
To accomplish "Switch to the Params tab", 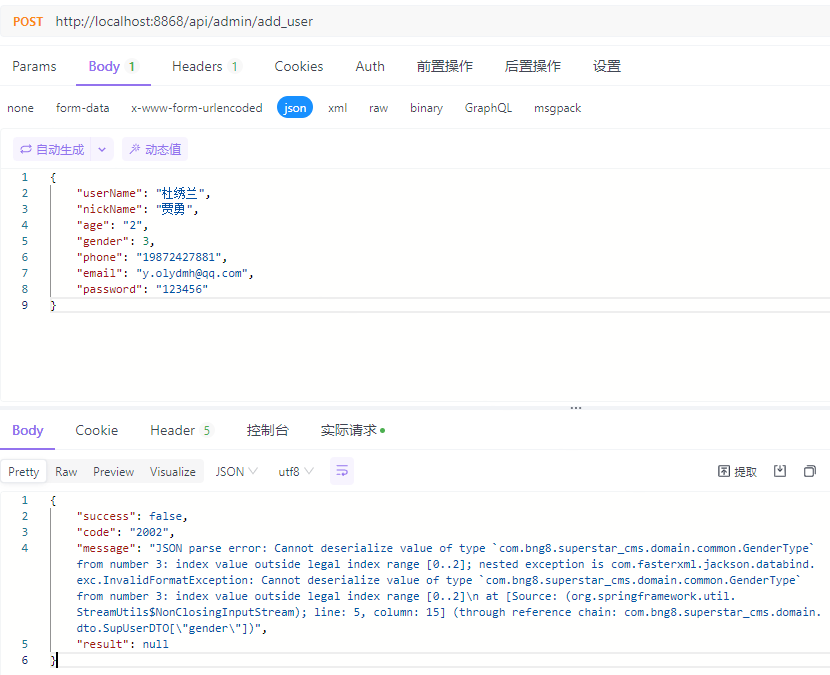I will coord(34,66).
